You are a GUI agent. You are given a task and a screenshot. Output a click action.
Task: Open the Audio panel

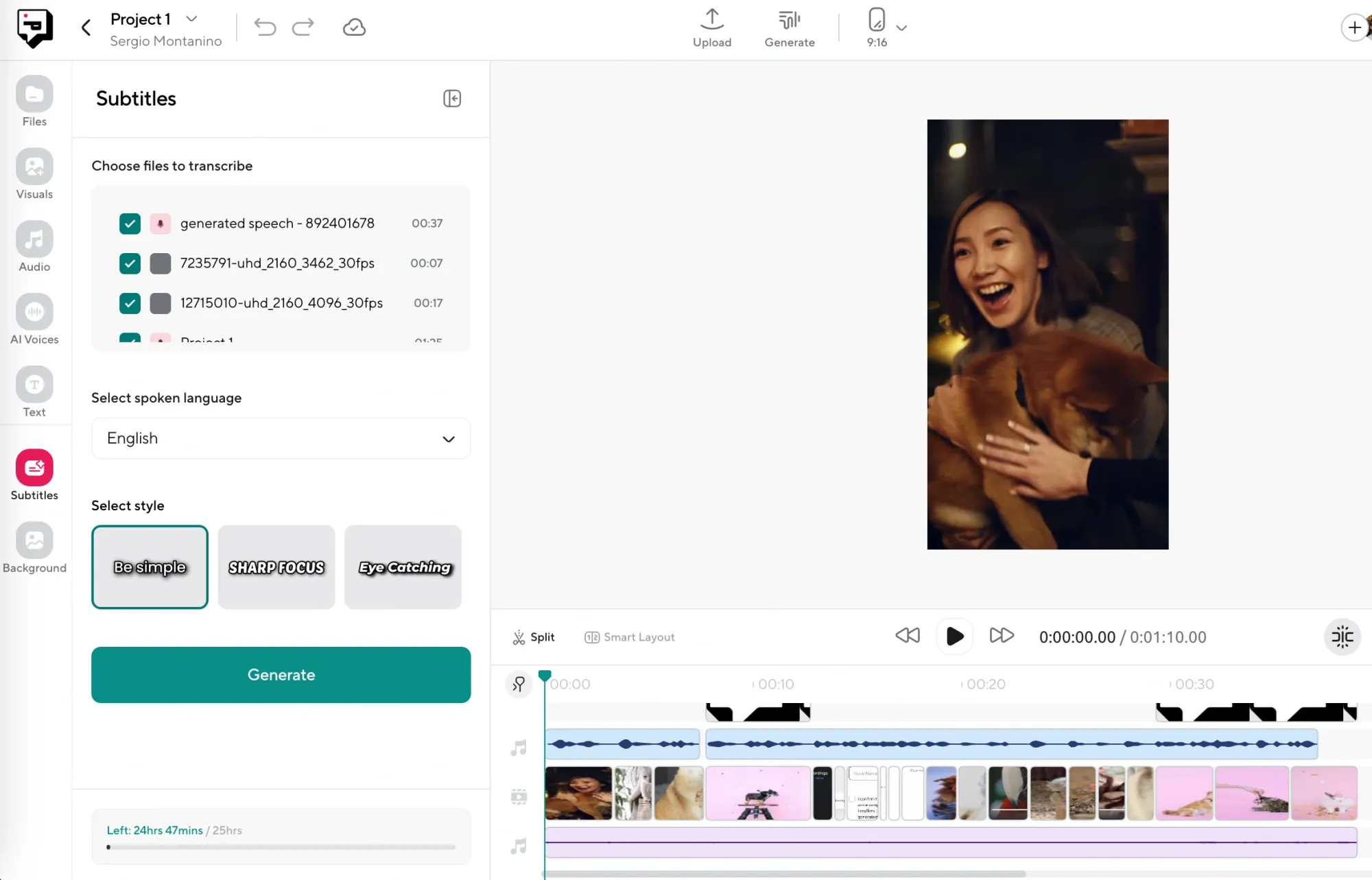coord(34,246)
